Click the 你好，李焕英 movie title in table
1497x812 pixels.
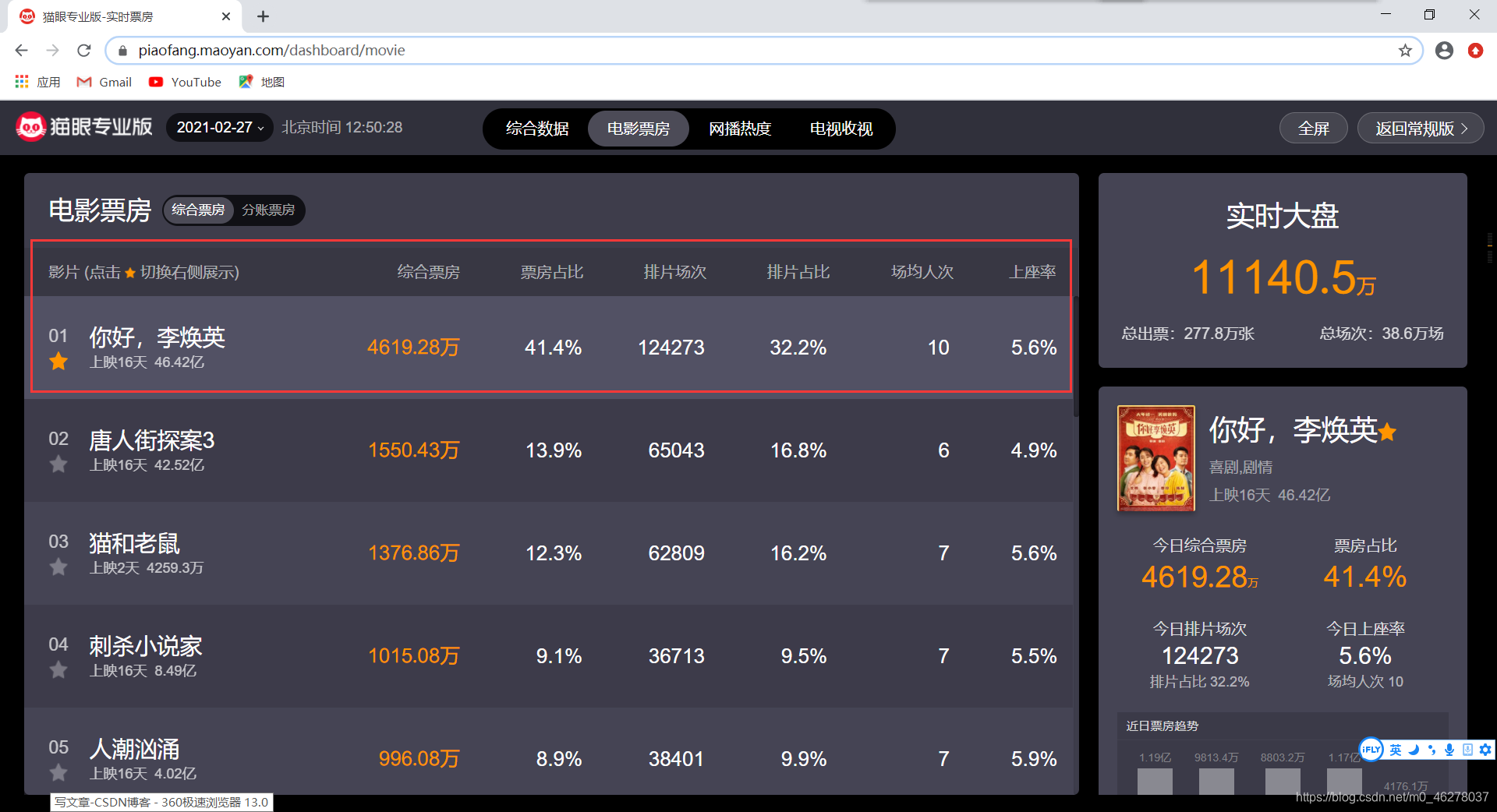click(x=157, y=337)
